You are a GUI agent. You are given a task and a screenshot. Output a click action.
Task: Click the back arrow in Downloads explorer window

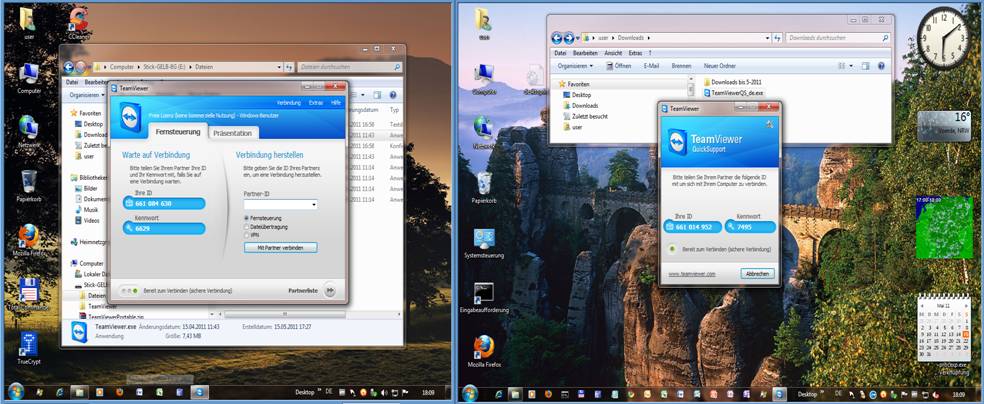[557, 38]
